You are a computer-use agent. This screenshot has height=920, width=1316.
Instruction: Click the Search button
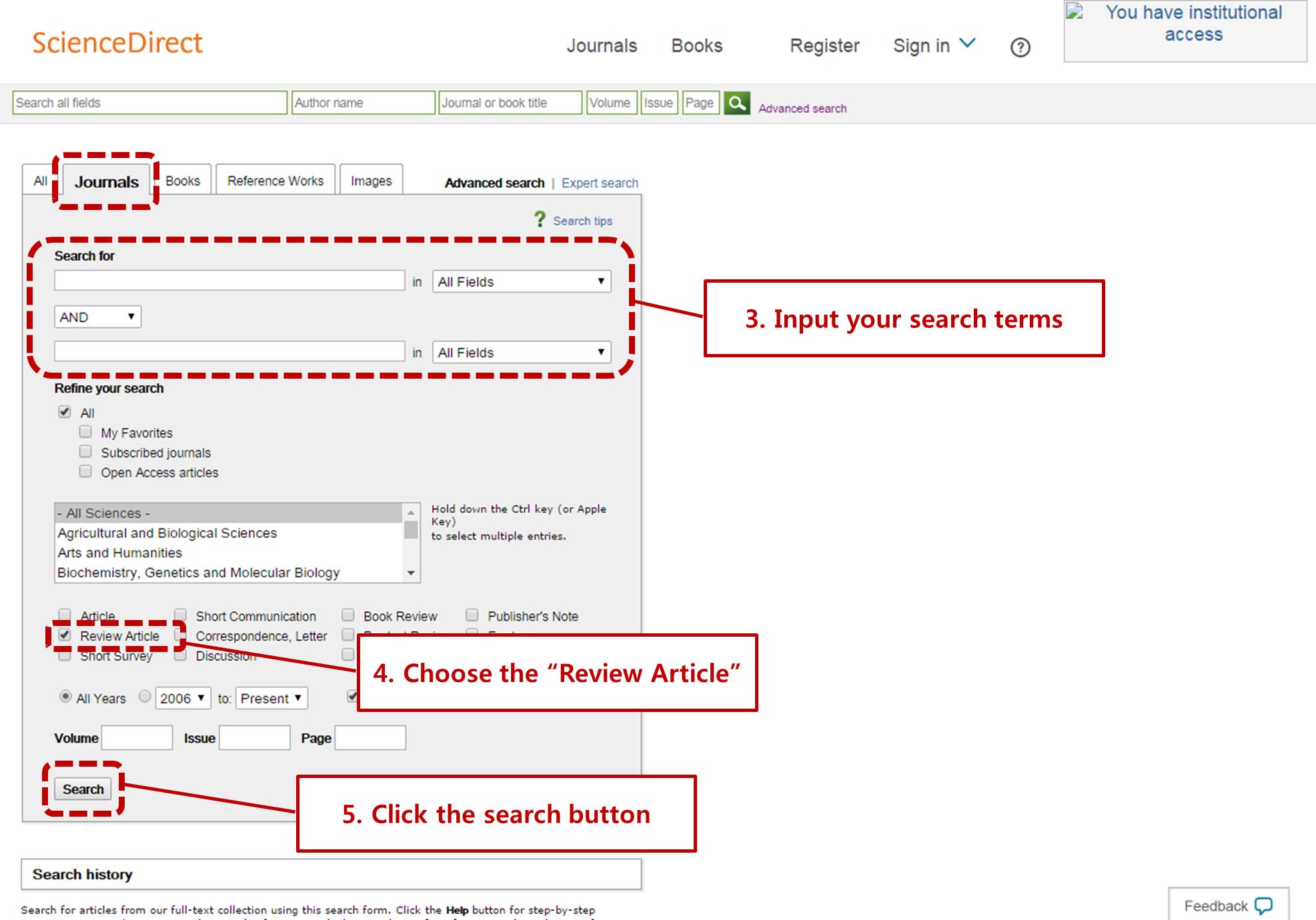click(83, 789)
